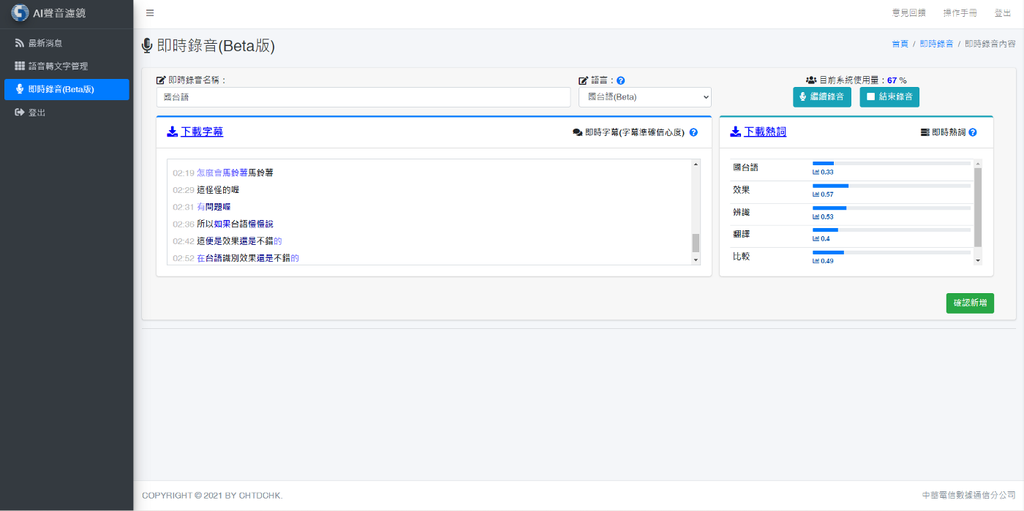Screen dimensions: 1024x511
Task: Click the hot words scrollbar down arrow
Action: pos(978,260)
